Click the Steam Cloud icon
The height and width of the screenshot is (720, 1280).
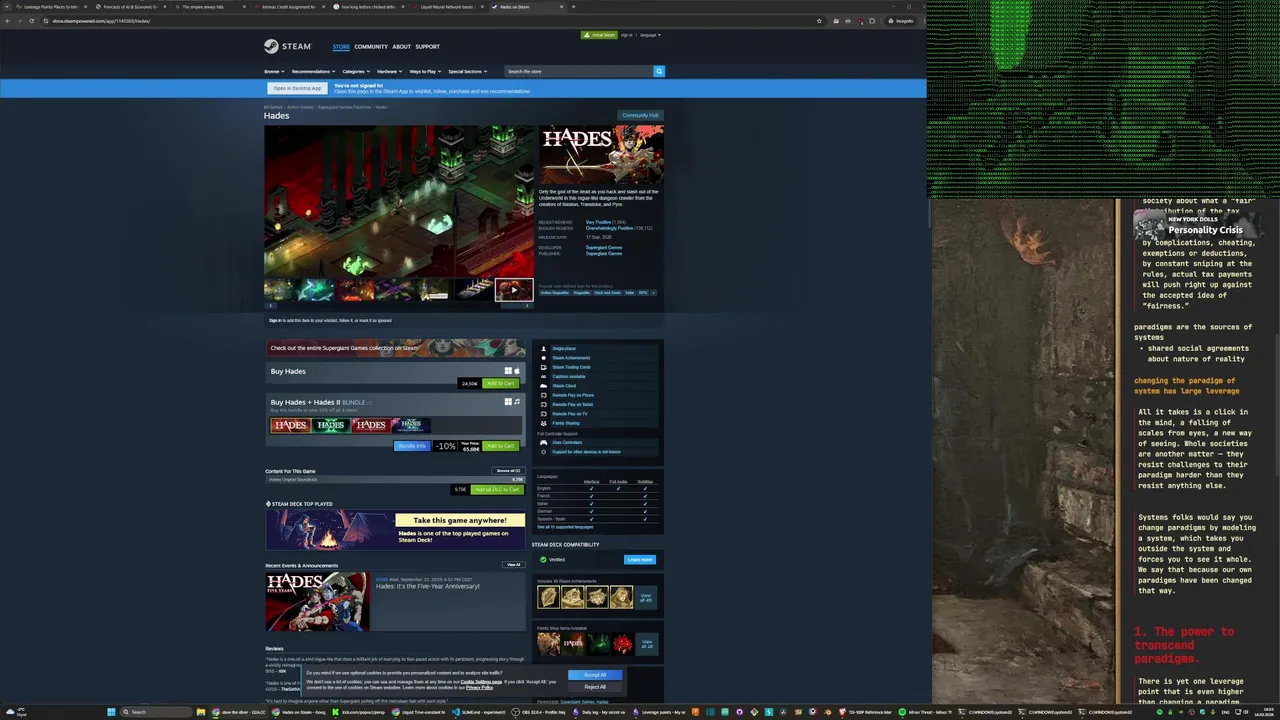[544, 386]
